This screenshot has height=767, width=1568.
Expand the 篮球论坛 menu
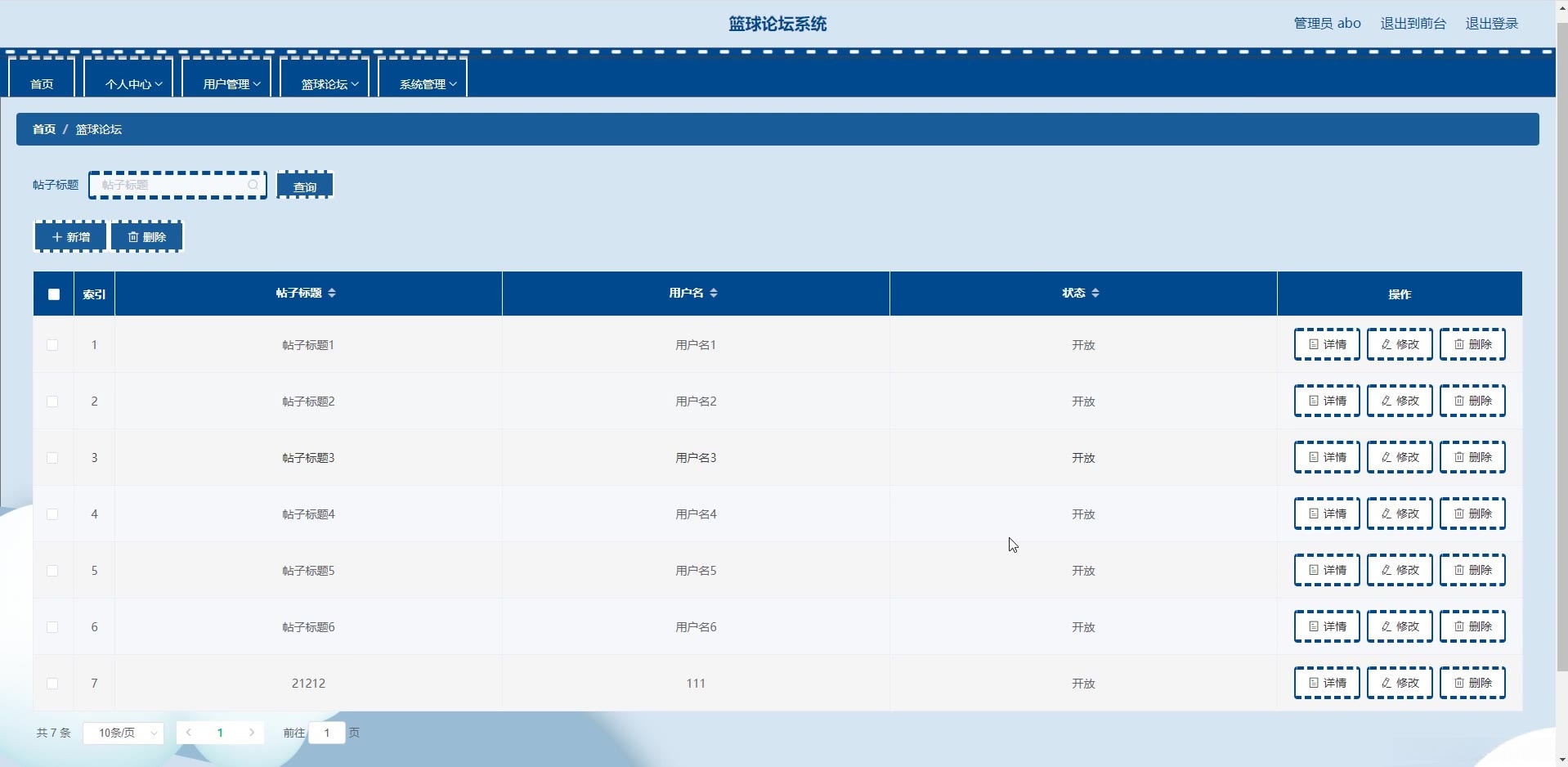[325, 78]
